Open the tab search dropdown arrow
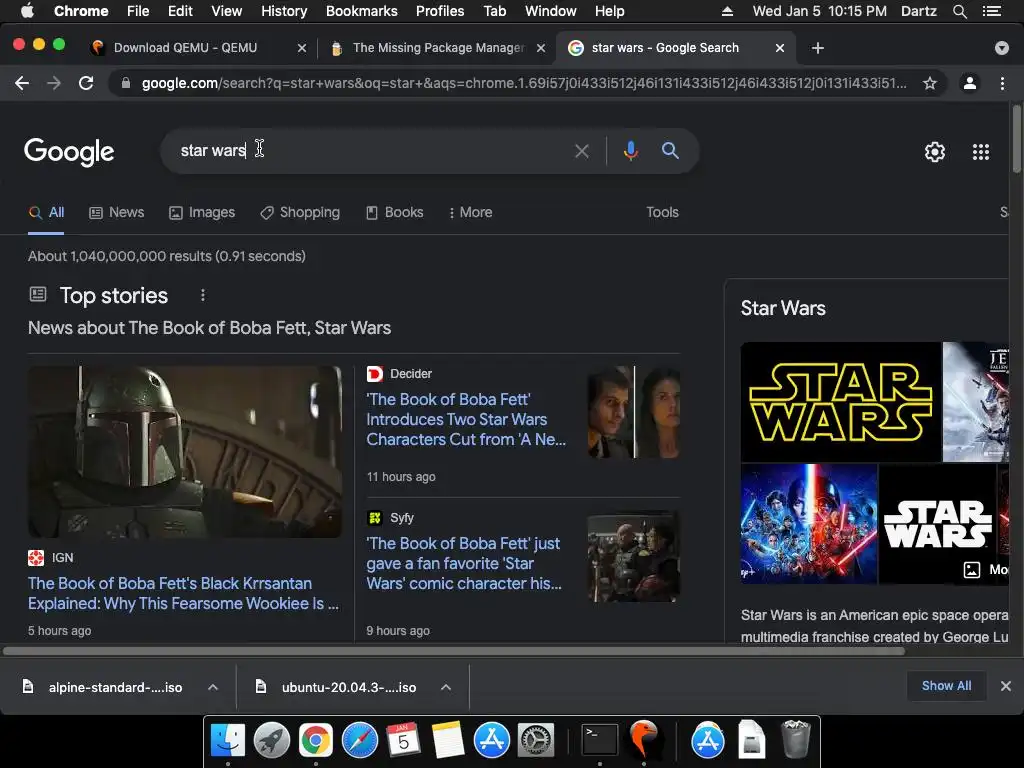 (x=1001, y=48)
